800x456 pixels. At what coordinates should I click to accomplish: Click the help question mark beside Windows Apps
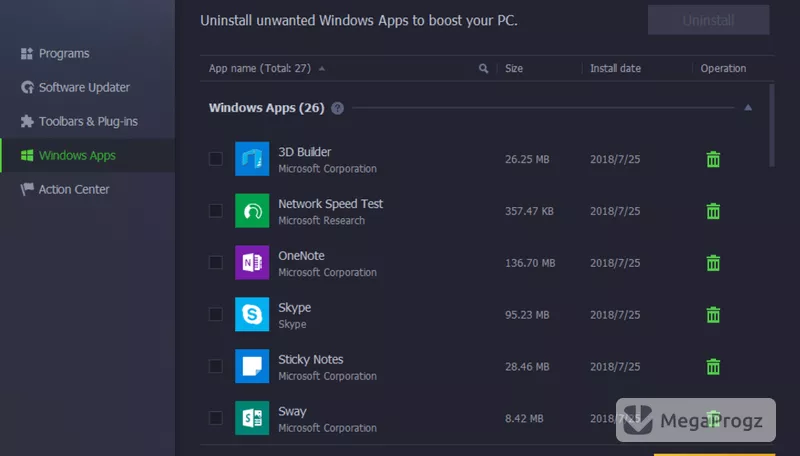[337, 108]
